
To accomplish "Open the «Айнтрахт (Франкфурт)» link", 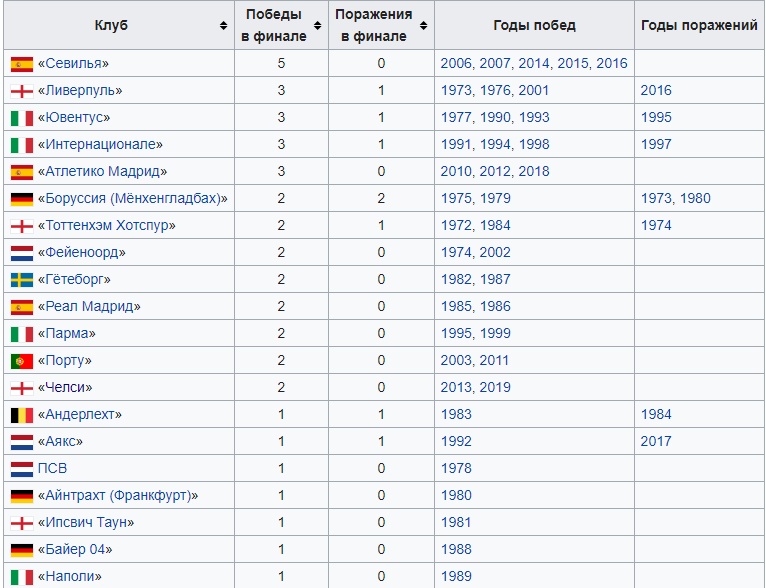I will [x=118, y=495].
